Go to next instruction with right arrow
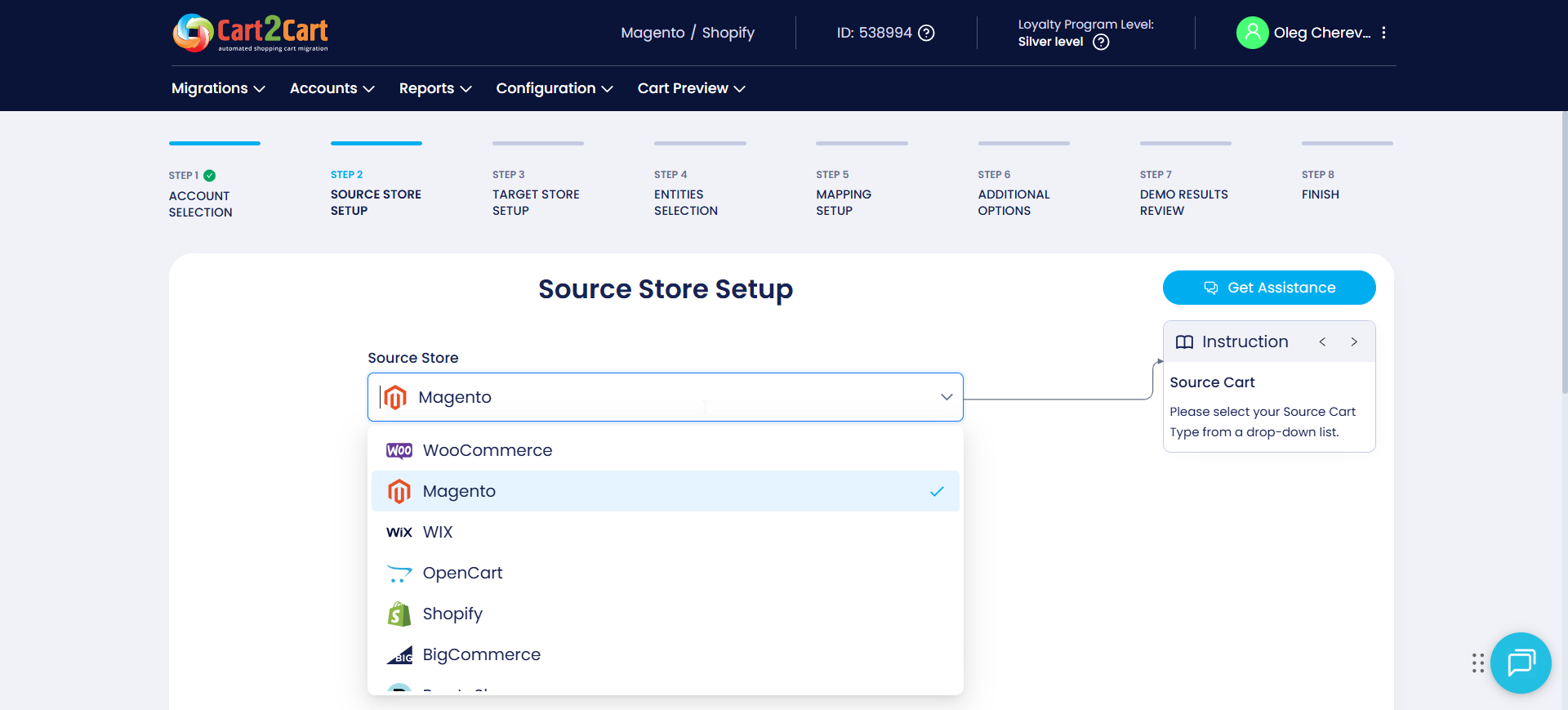 [1353, 342]
